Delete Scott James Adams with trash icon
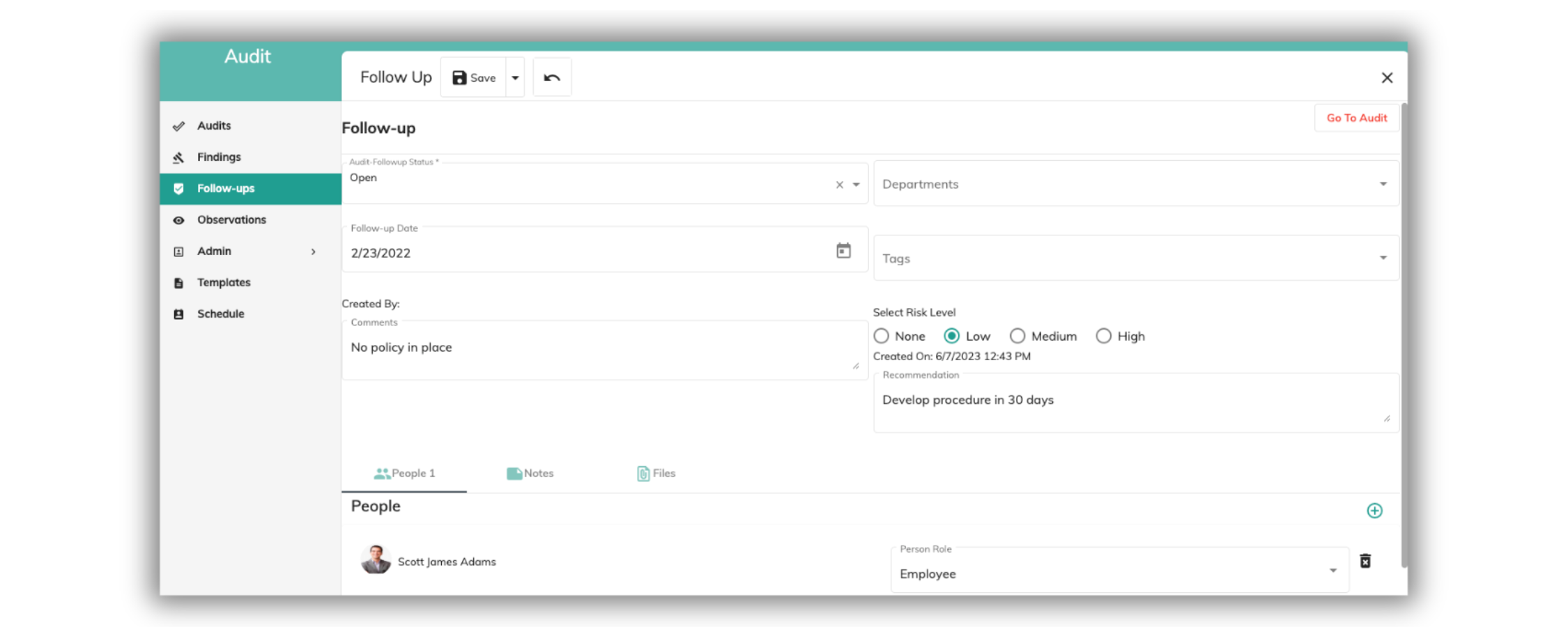Image resolution: width=1568 pixels, height=627 pixels. 1365,562
